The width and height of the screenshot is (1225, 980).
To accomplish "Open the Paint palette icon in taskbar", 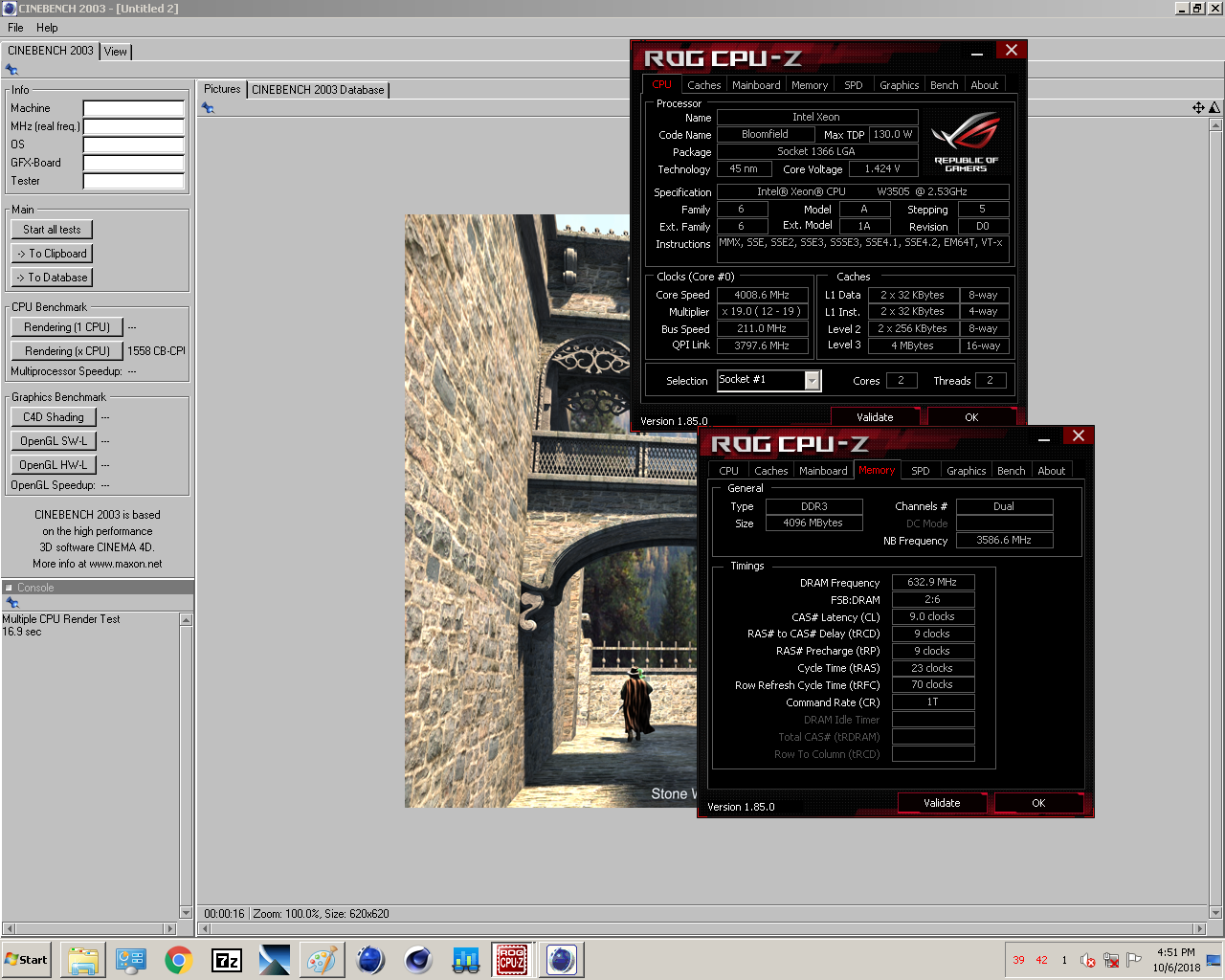I will [x=323, y=960].
